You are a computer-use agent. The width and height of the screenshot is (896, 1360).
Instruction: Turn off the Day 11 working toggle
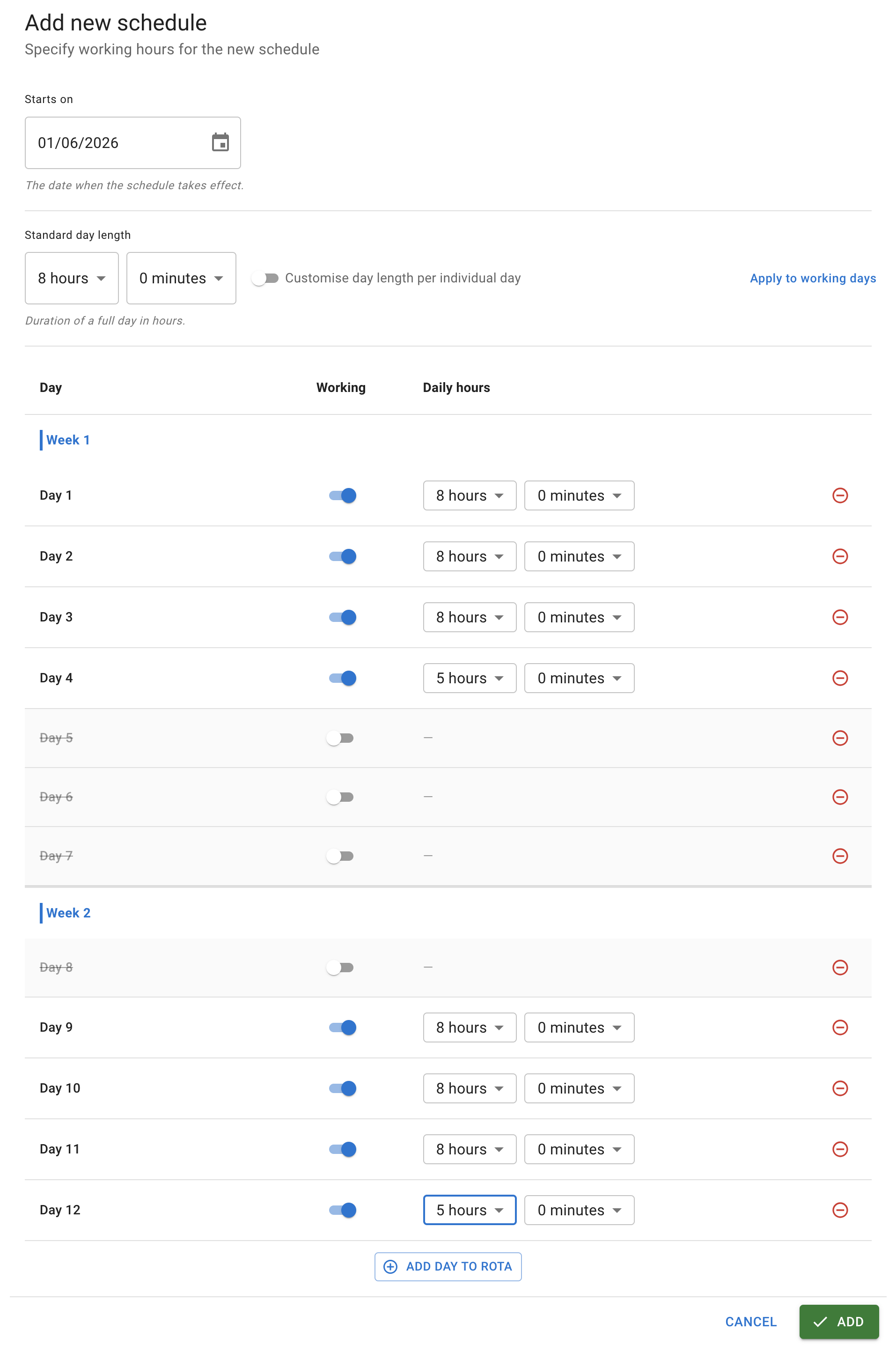342,1149
